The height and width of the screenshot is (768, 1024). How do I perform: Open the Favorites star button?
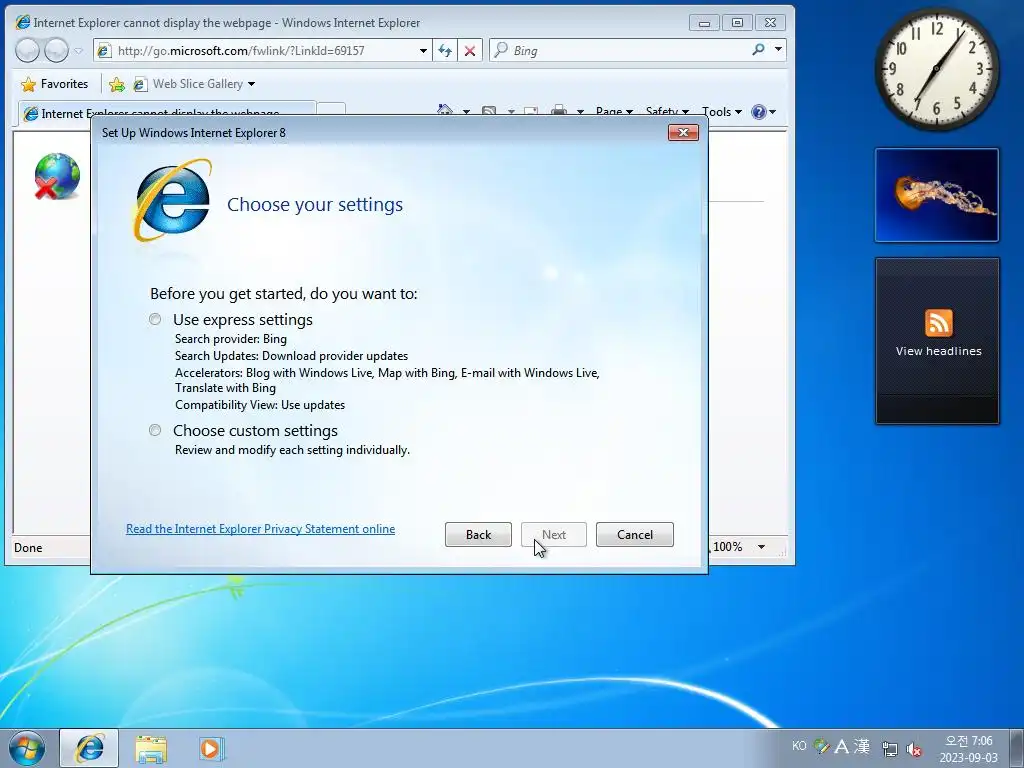point(55,84)
